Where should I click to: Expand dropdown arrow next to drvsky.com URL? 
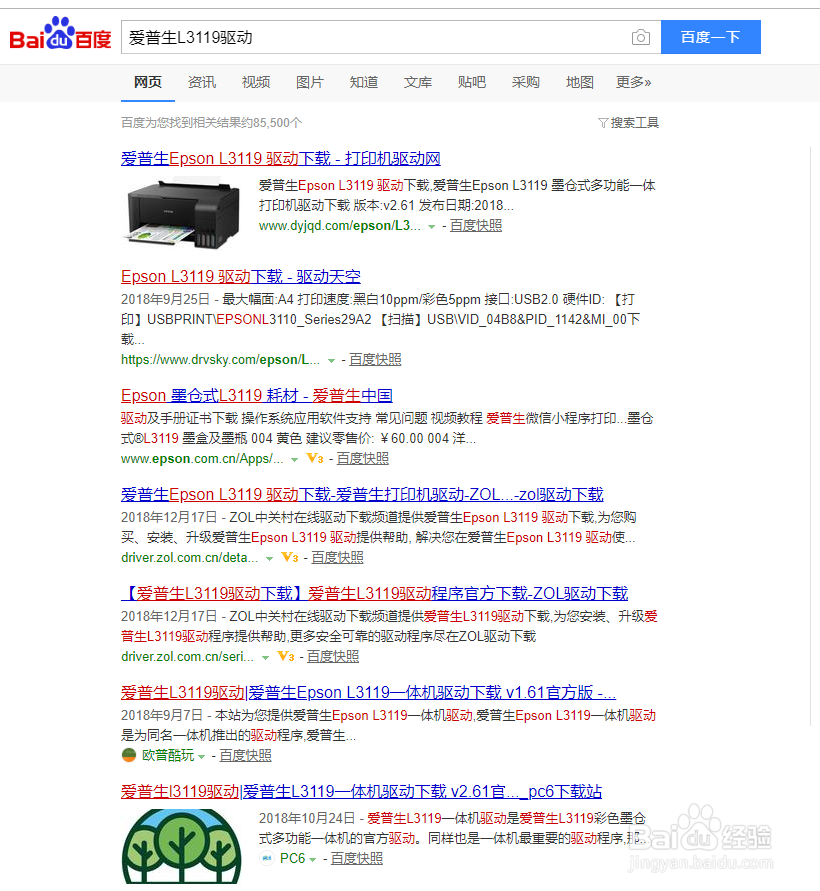(x=331, y=361)
